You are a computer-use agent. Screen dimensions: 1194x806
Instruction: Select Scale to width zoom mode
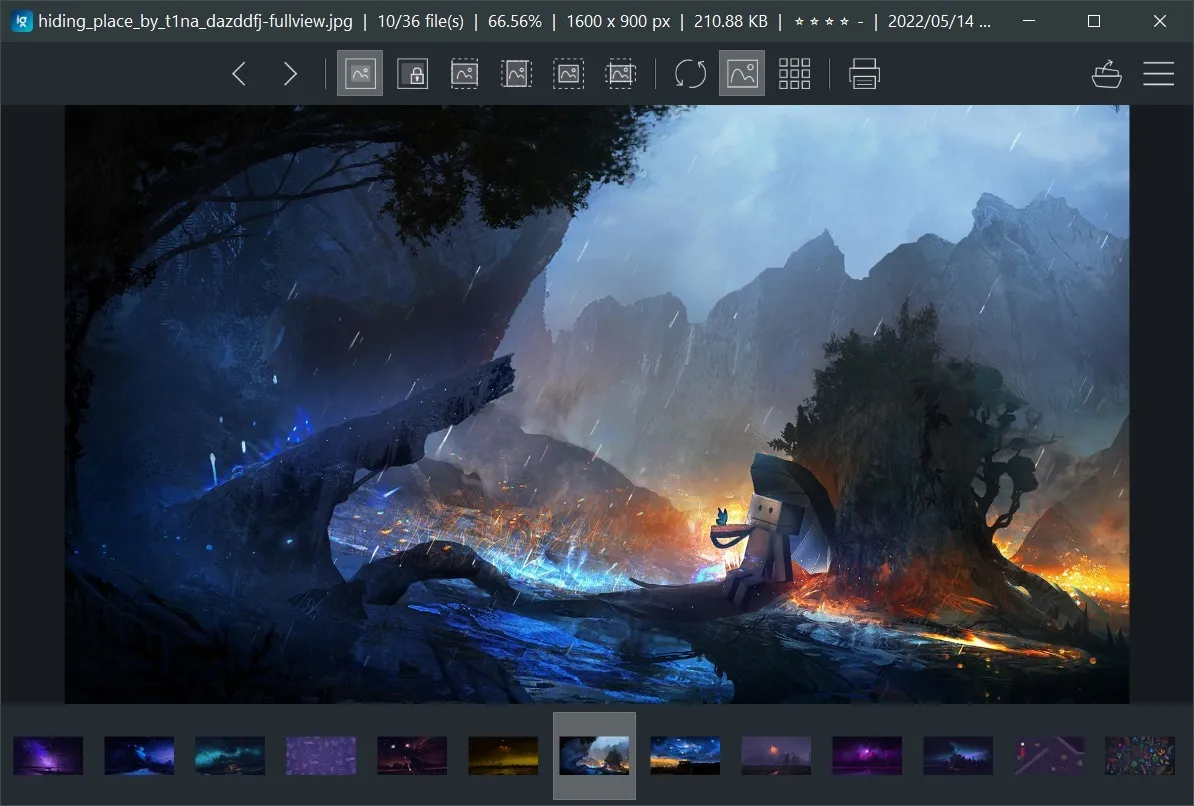(x=465, y=74)
